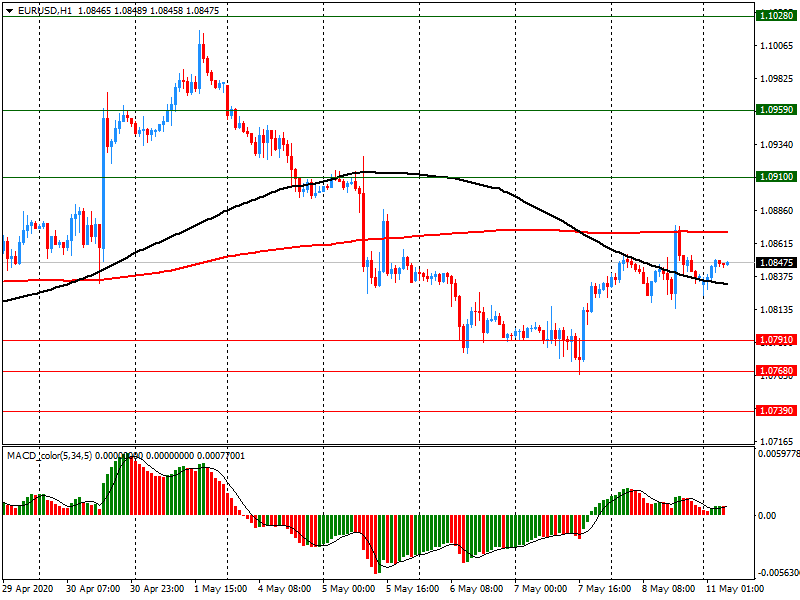Click the 1.10065 price scale value
The image size is (800, 600).
(x=777, y=46)
